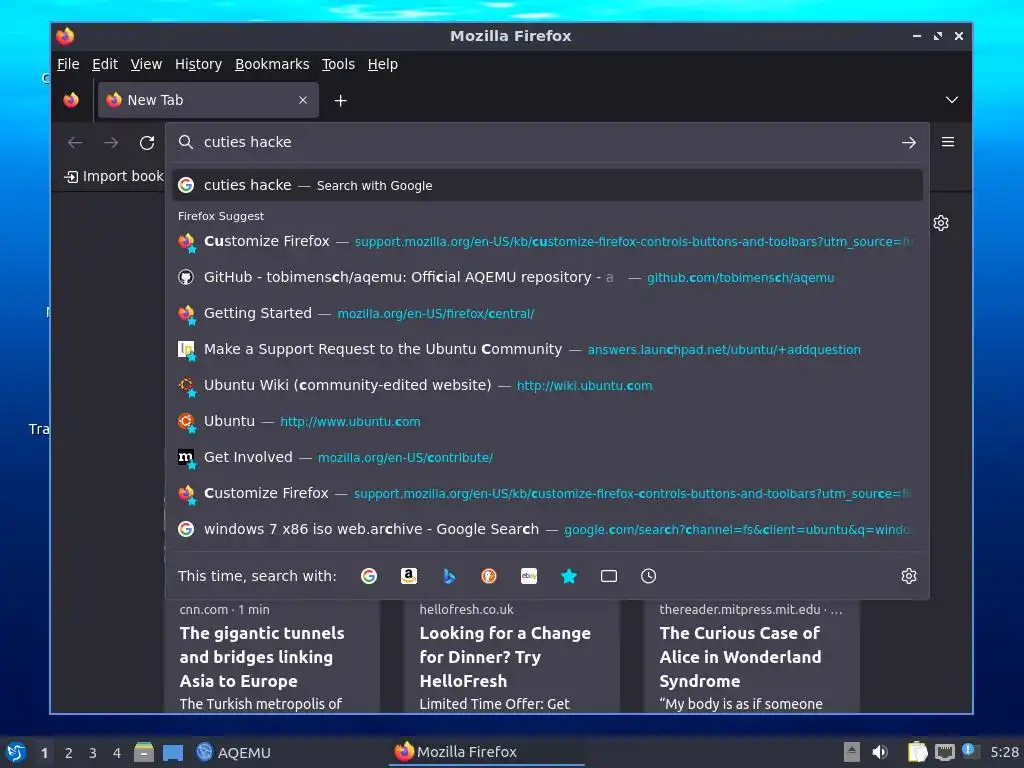Open the Bookmarks menu
This screenshot has height=768, width=1024.
272,64
